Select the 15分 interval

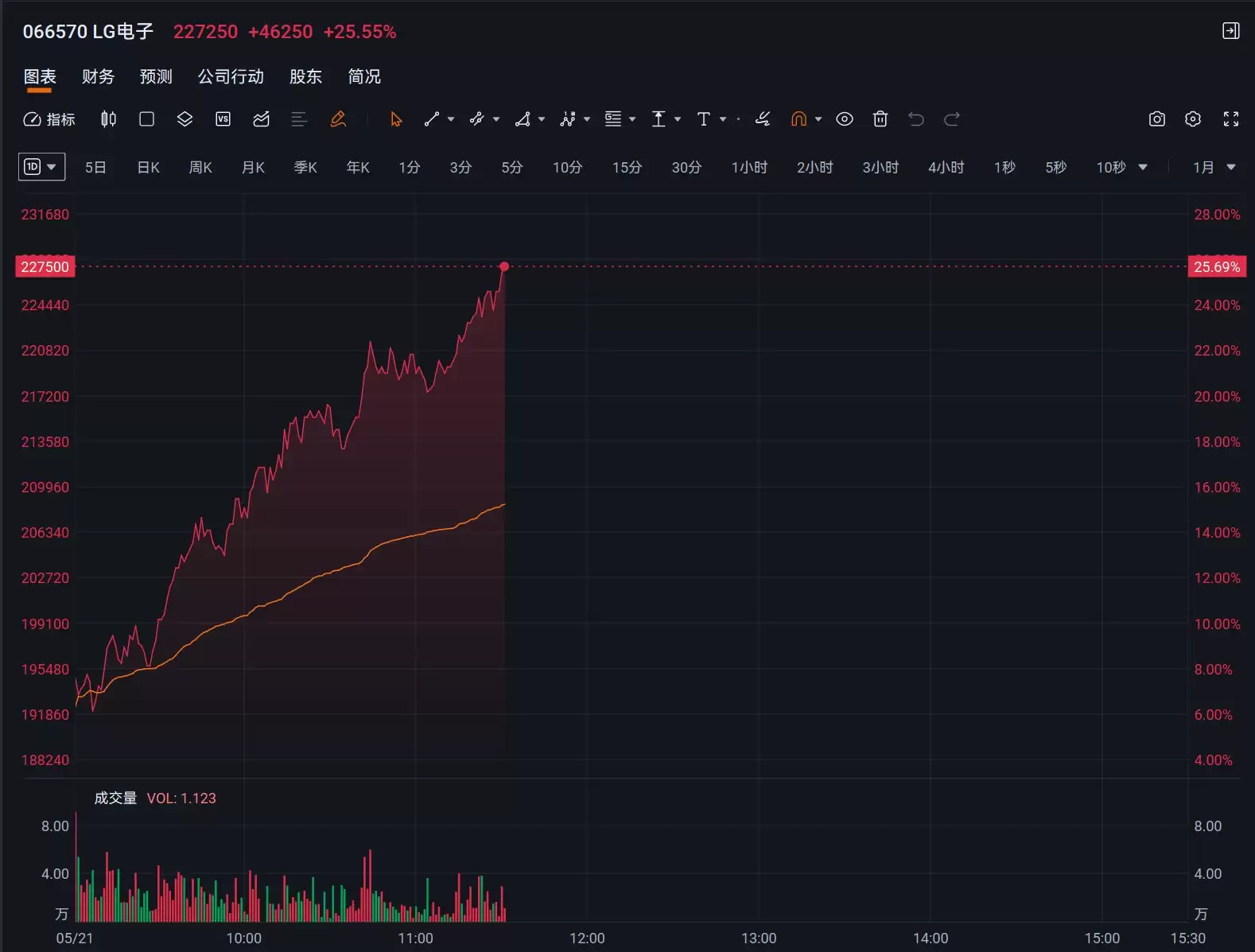click(x=627, y=167)
